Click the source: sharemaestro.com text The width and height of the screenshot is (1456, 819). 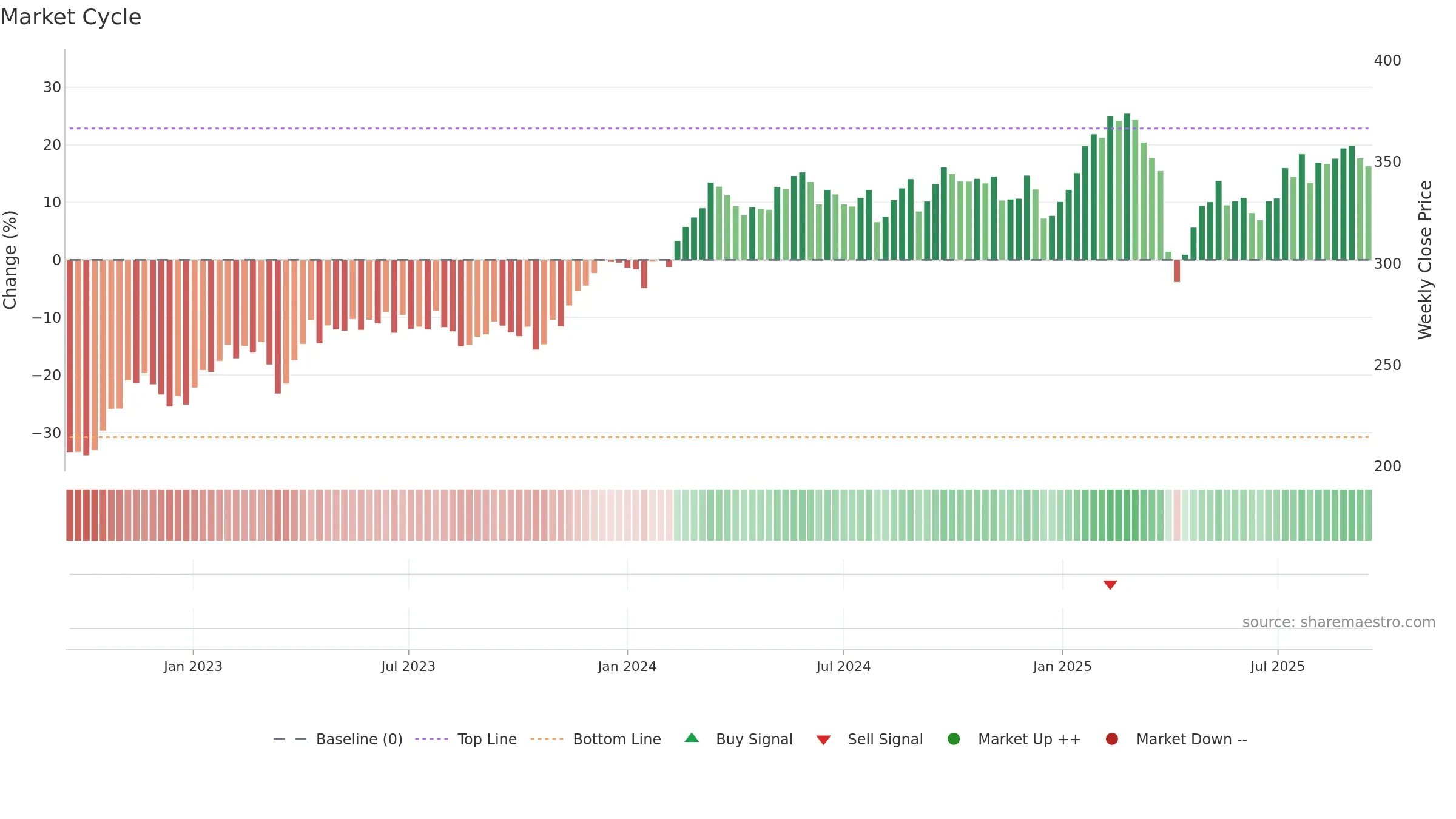(1339, 622)
